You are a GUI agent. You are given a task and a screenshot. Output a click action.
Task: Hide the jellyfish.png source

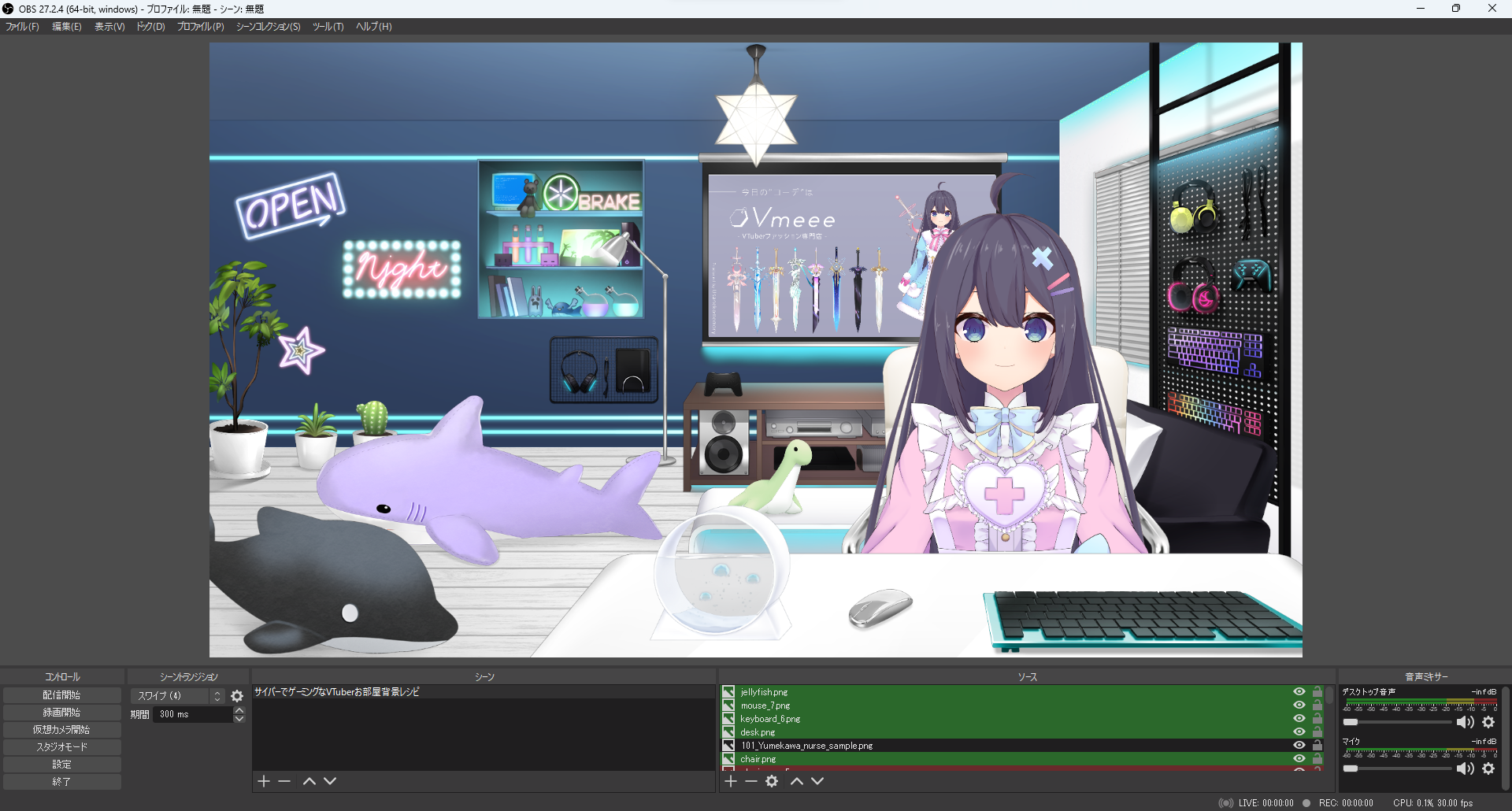click(x=1299, y=691)
